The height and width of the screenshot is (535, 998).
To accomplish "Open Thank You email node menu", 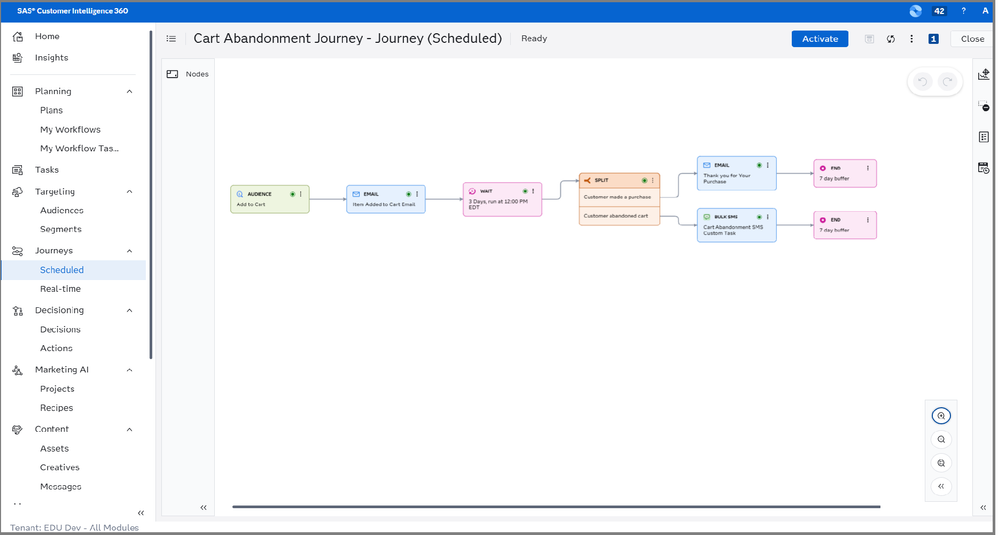I will click(768, 165).
